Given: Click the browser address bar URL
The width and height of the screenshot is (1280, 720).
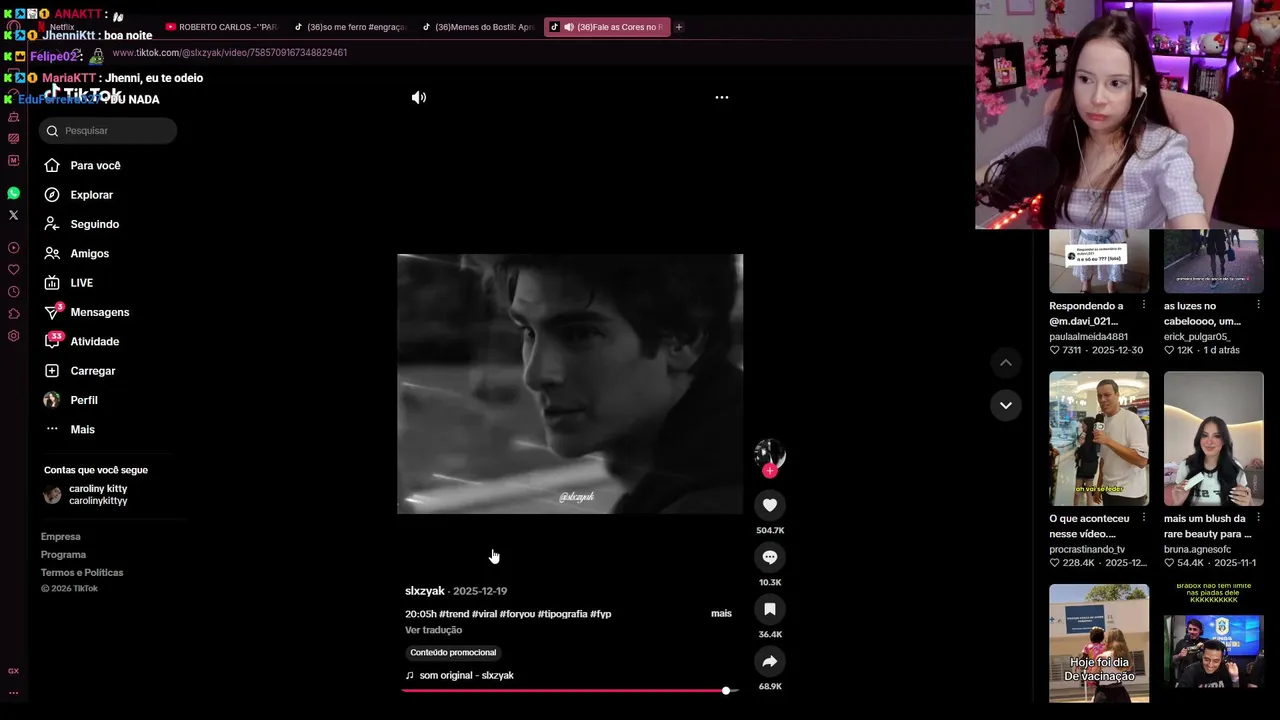Looking at the screenshot, I should point(229,53).
